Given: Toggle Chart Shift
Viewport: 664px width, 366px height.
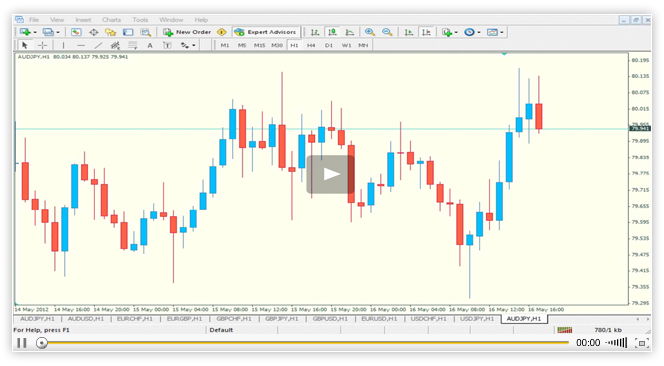Looking at the screenshot, I should coord(426,32).
